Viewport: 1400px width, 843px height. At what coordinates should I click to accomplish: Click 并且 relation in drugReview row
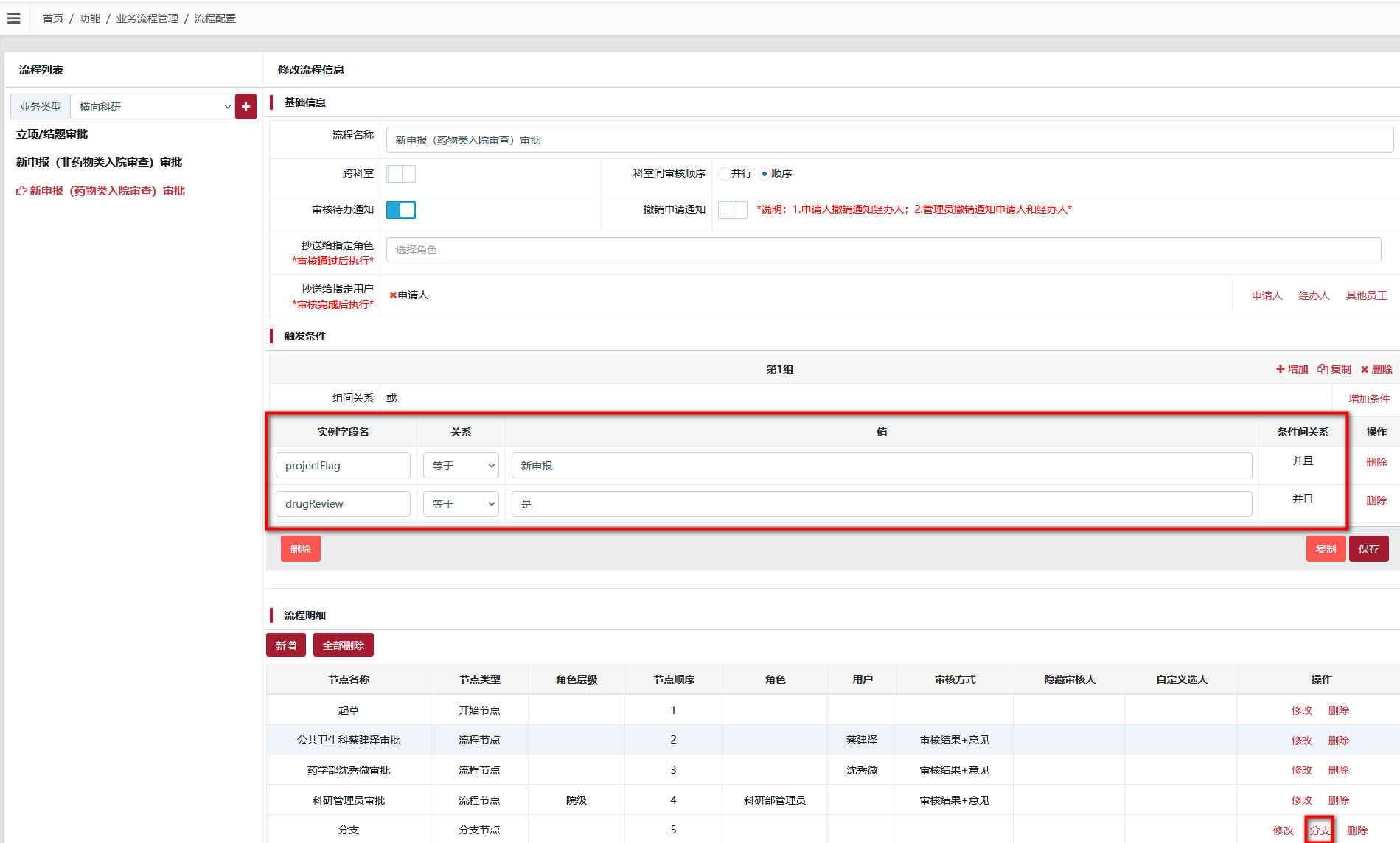click(x=1303, y=499)
